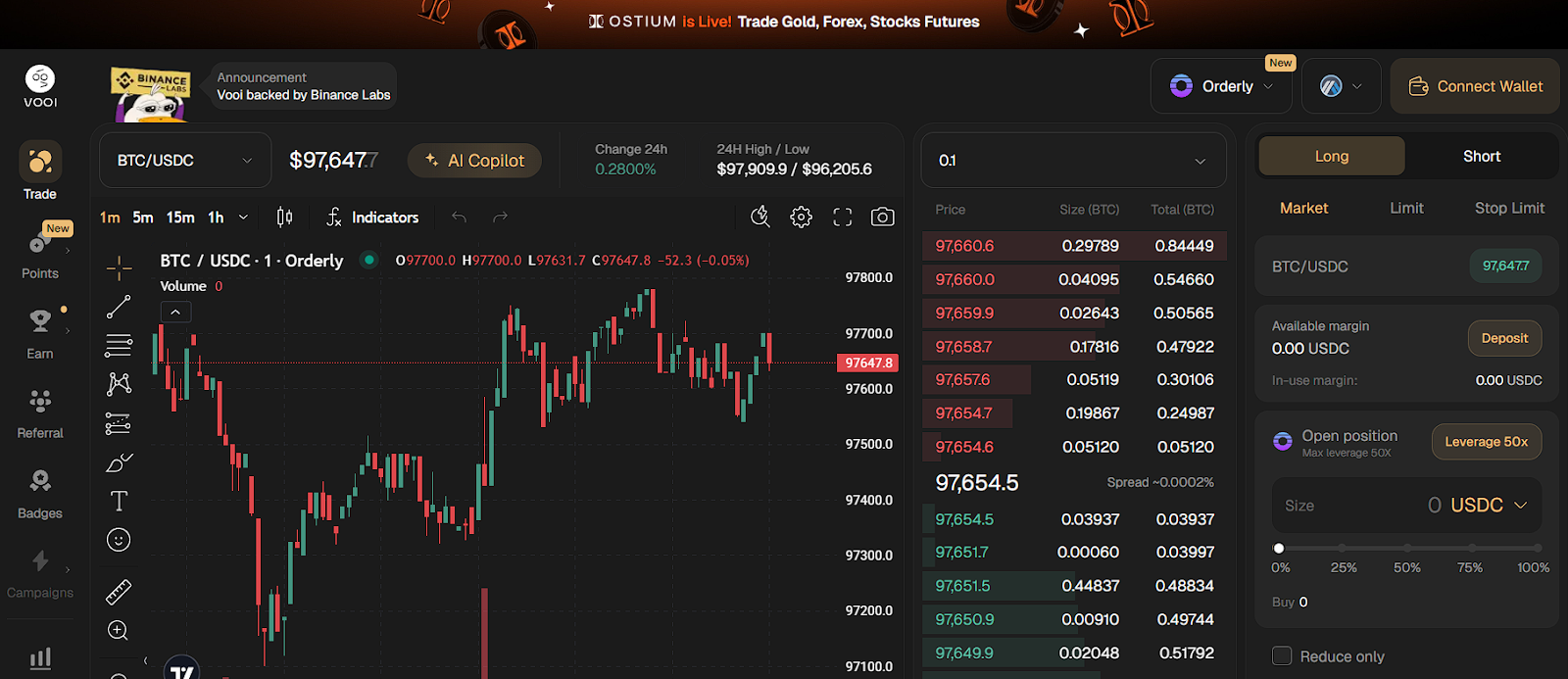The height and width of the screenshot is (679, 1568).
Task: Switch to the Stop Limit order tab
Action: (1509, 208)
